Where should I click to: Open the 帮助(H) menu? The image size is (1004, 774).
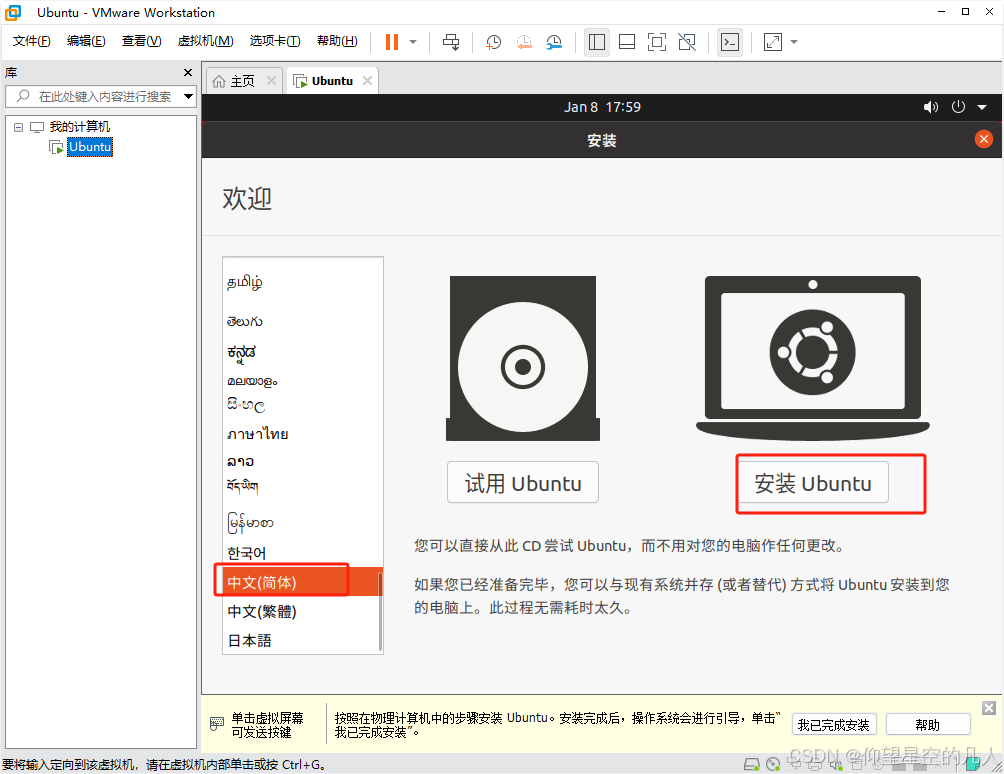[337, 41]
